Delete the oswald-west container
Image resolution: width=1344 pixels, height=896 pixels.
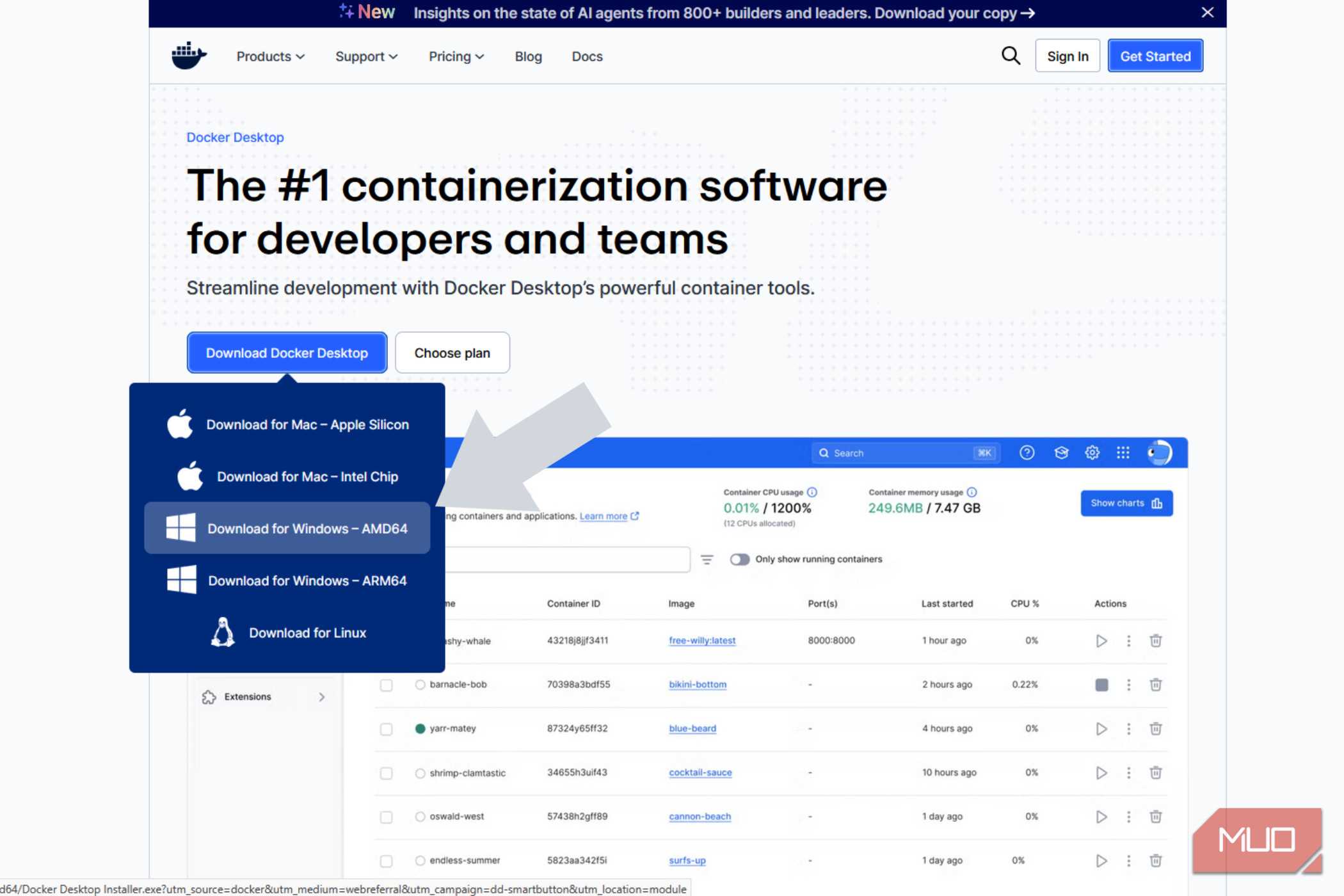tap(1156, 817)
